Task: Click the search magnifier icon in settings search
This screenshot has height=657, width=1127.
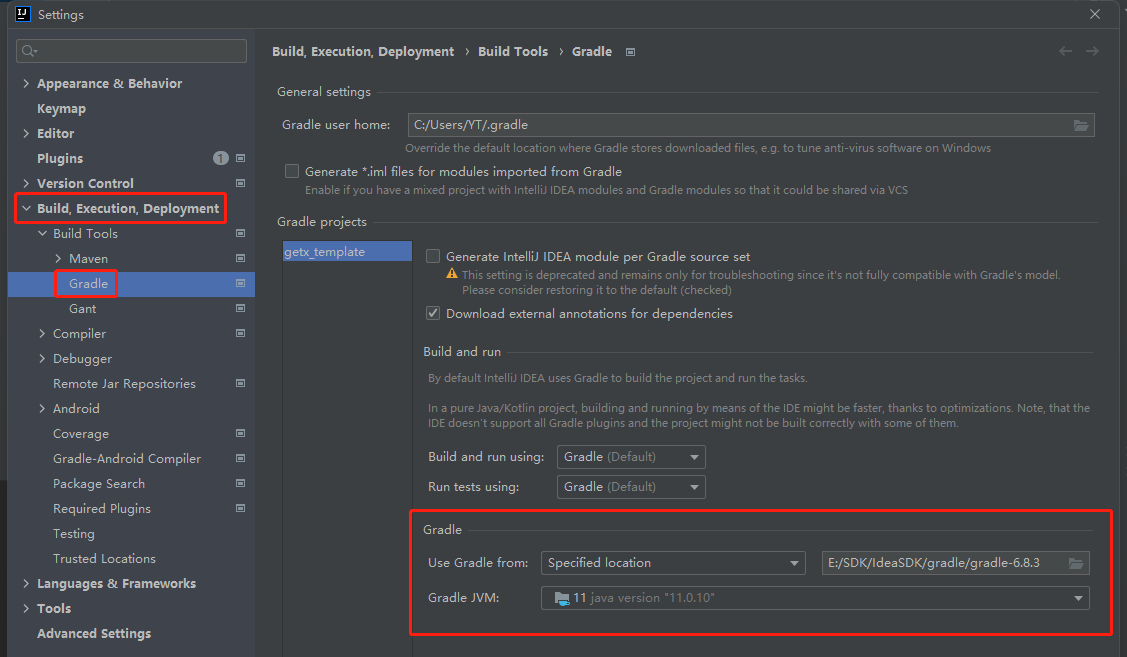Action: [x=29, y=50]
